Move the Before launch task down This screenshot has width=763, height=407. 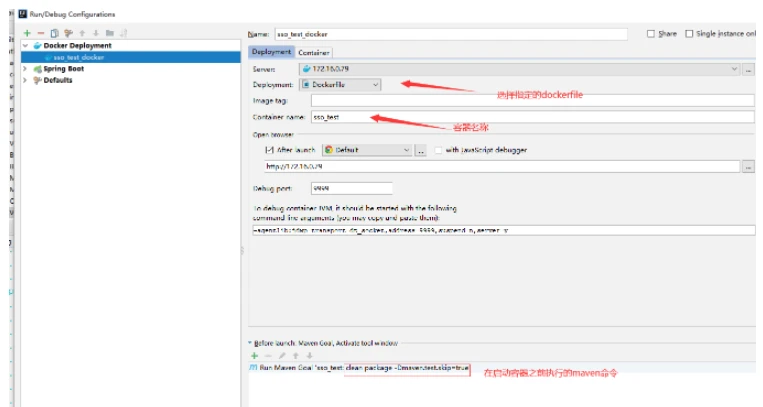pos(309,356)
